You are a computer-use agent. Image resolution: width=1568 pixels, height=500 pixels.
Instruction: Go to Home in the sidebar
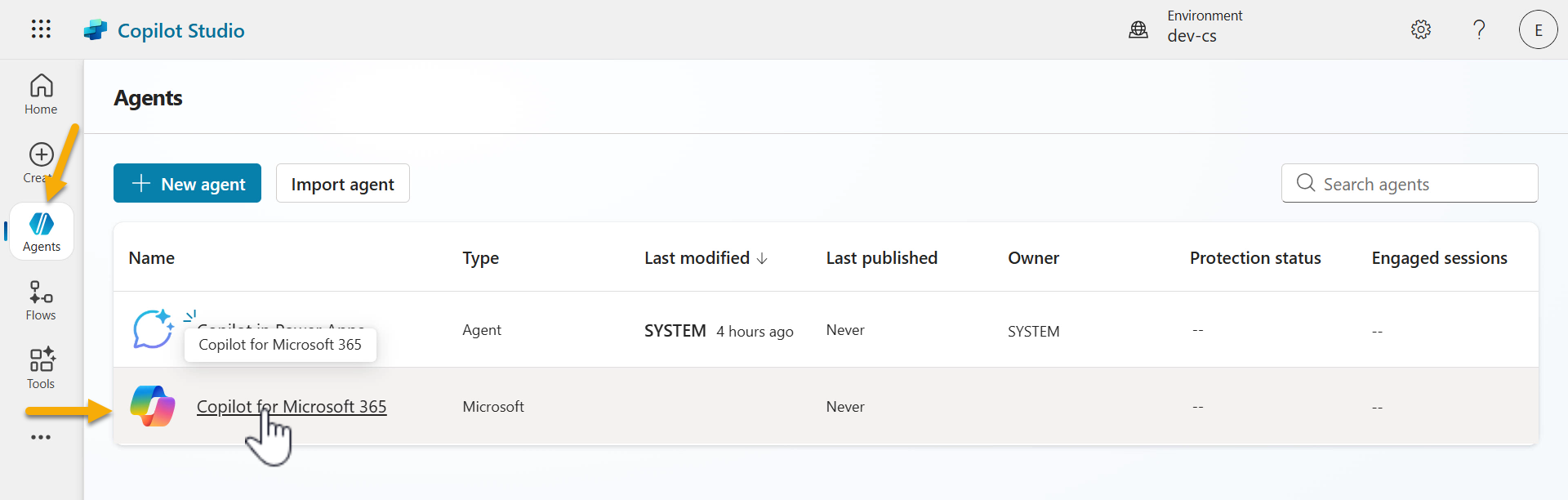[x=41, y=94]
